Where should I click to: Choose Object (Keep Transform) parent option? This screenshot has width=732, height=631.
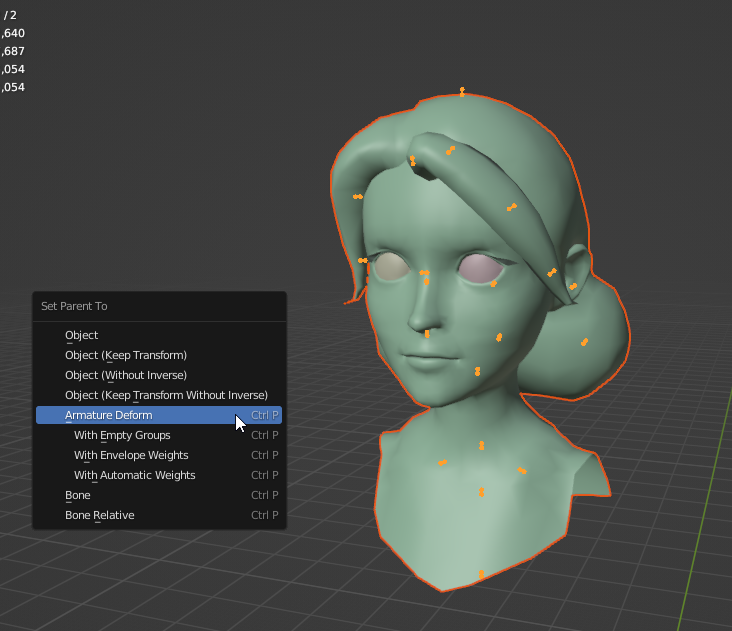tap(159, 355)
